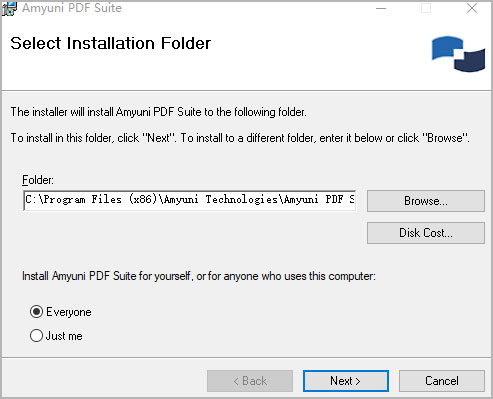
Task: Click the 'To install in this folder' instruction
Action: pyautogui.click(x=240, y=138)
